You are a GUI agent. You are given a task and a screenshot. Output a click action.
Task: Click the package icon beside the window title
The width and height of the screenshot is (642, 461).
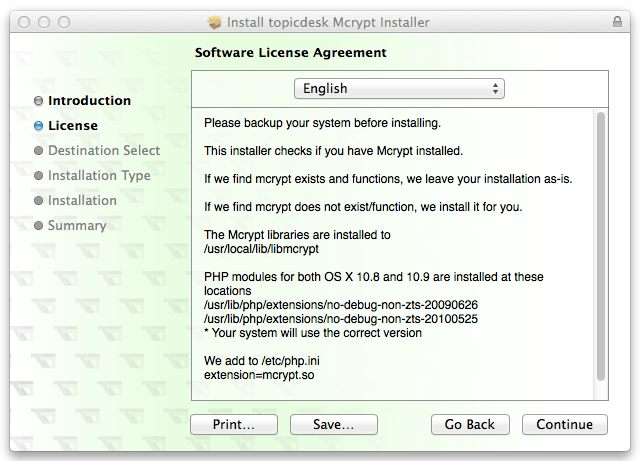[x=215, y=22]
